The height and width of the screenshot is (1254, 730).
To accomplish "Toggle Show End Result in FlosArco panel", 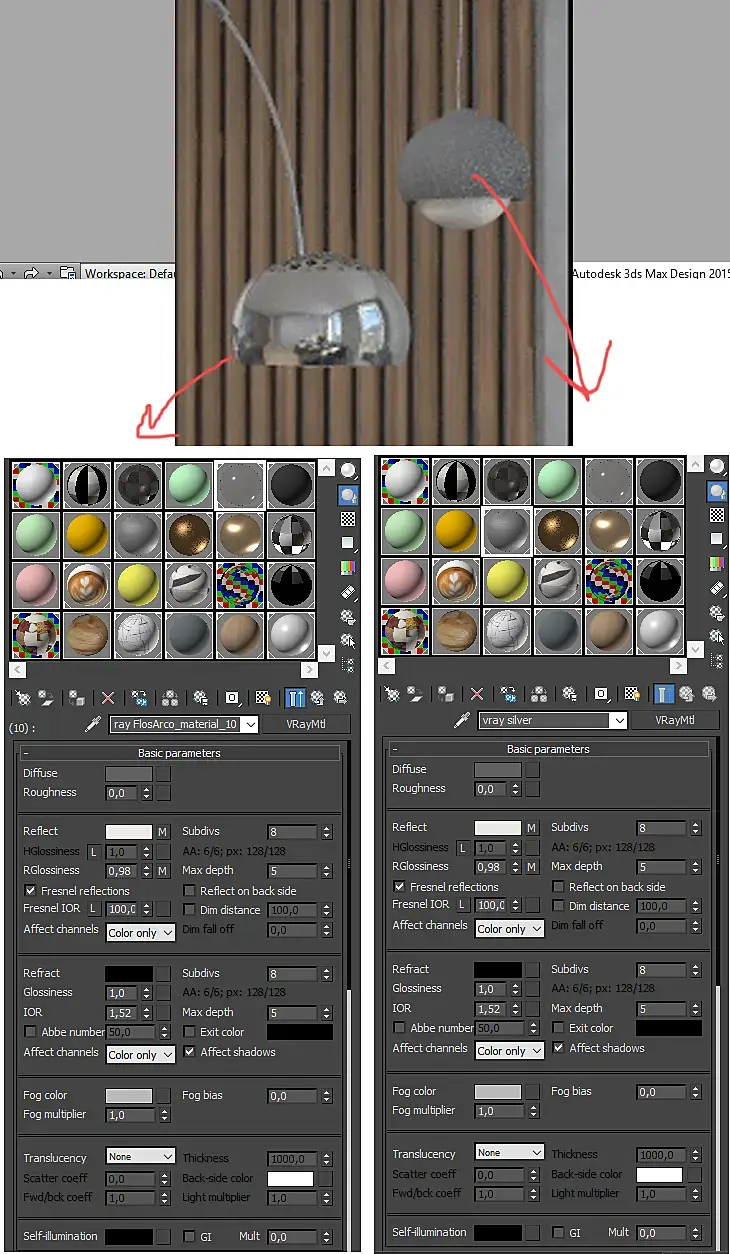I will tap(295, 698).
